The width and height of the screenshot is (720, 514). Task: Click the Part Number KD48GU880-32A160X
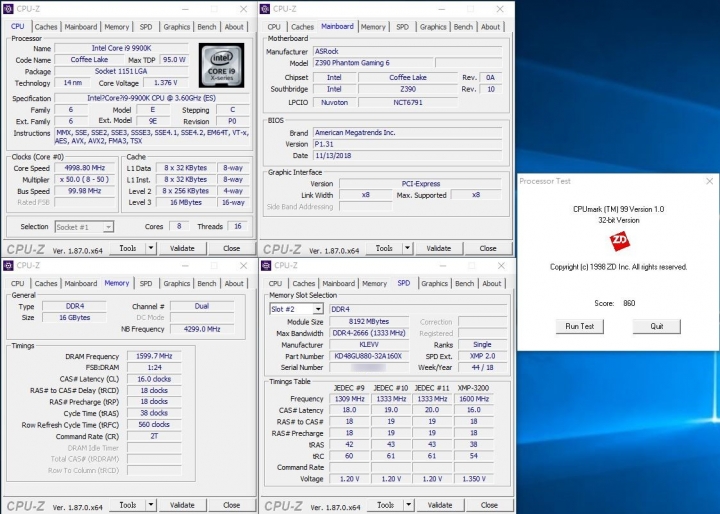pos(369,356)
